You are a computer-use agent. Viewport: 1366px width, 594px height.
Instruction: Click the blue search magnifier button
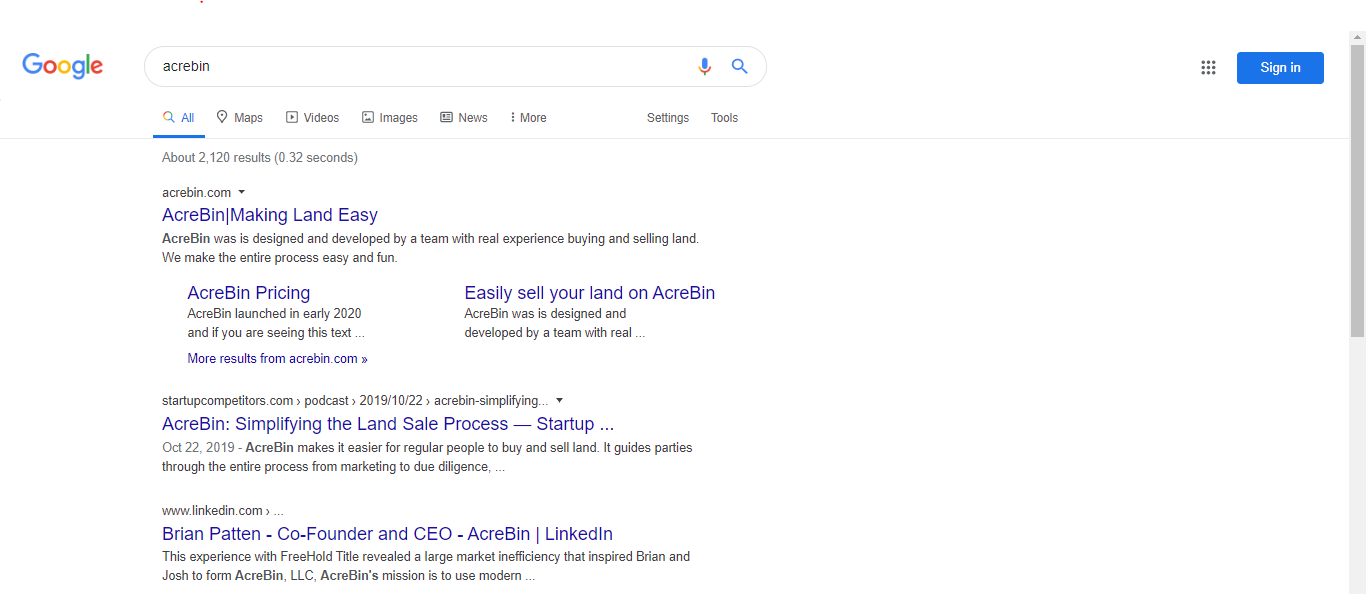point(740,66)
